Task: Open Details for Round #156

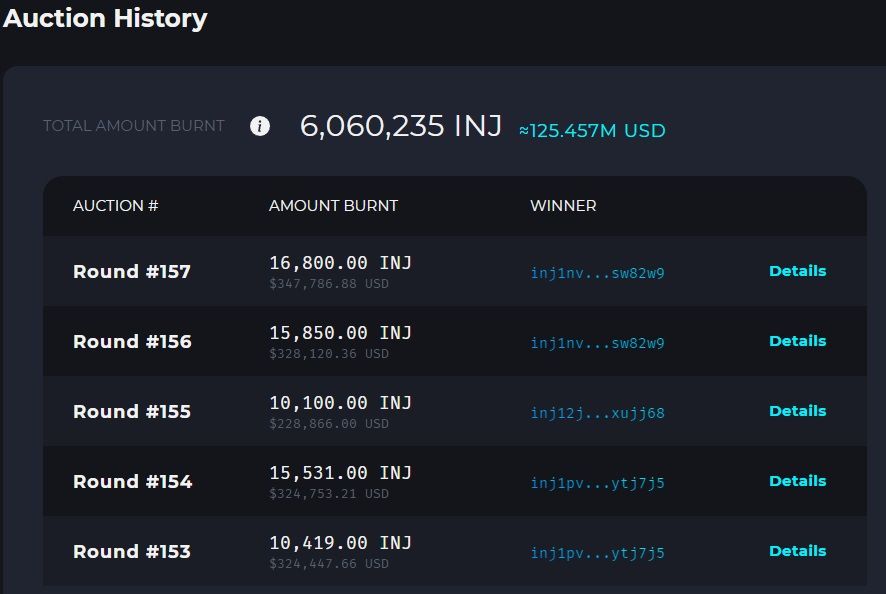Action: (x=797, y=341)
